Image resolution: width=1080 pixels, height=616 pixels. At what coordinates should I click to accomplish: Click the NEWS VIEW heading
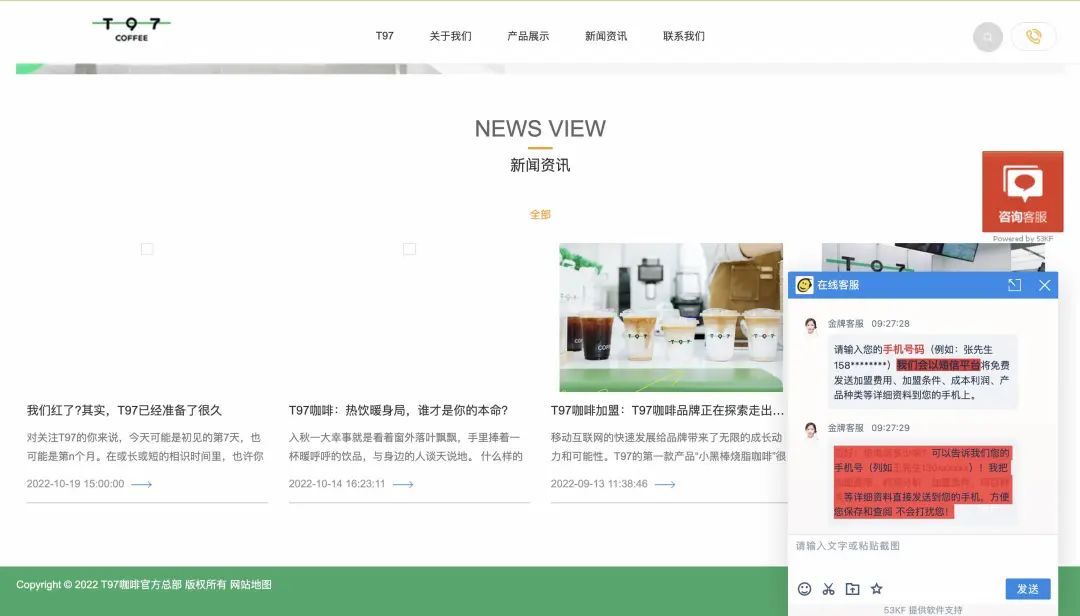point(540,129)
